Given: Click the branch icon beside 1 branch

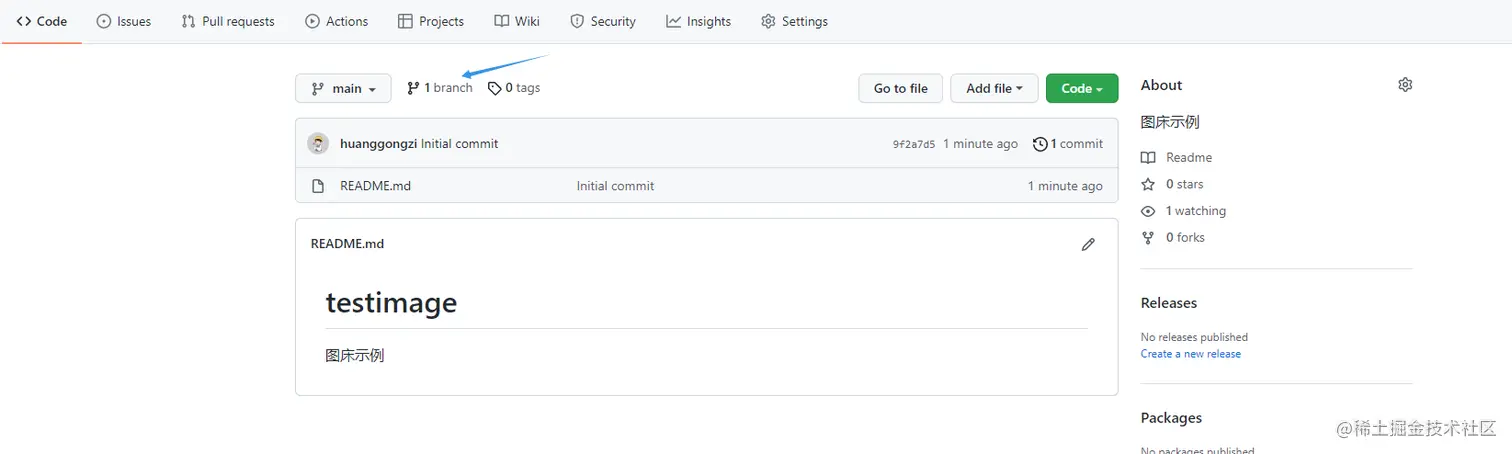Looking at the screenshot, I should point(413,88).
